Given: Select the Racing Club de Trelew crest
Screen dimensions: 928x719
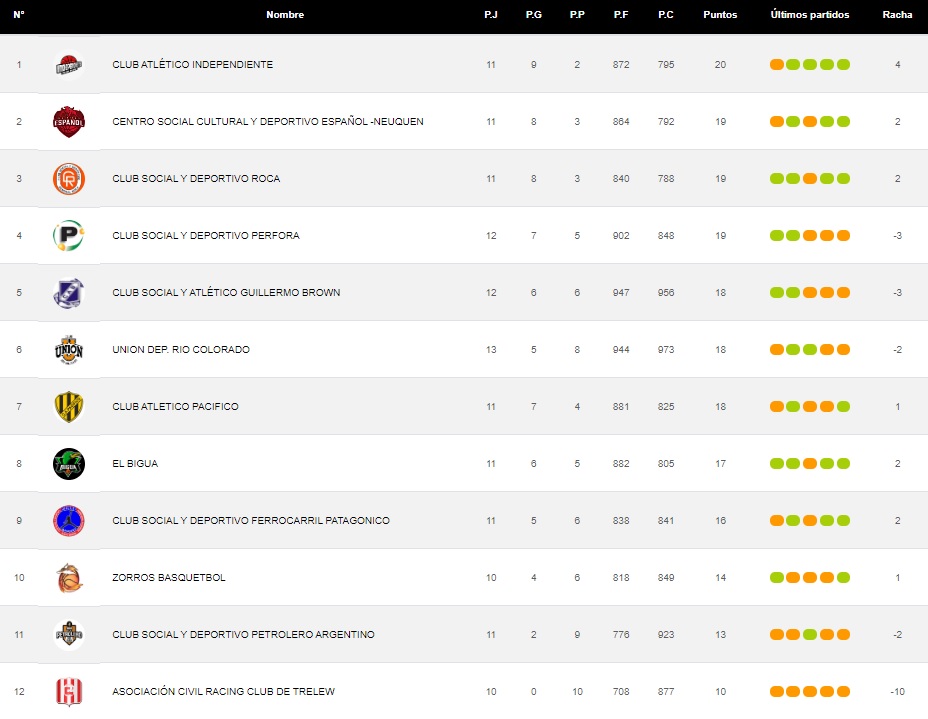Looking at the screenshot, I should pyautogui.click(x=69, y=691).
